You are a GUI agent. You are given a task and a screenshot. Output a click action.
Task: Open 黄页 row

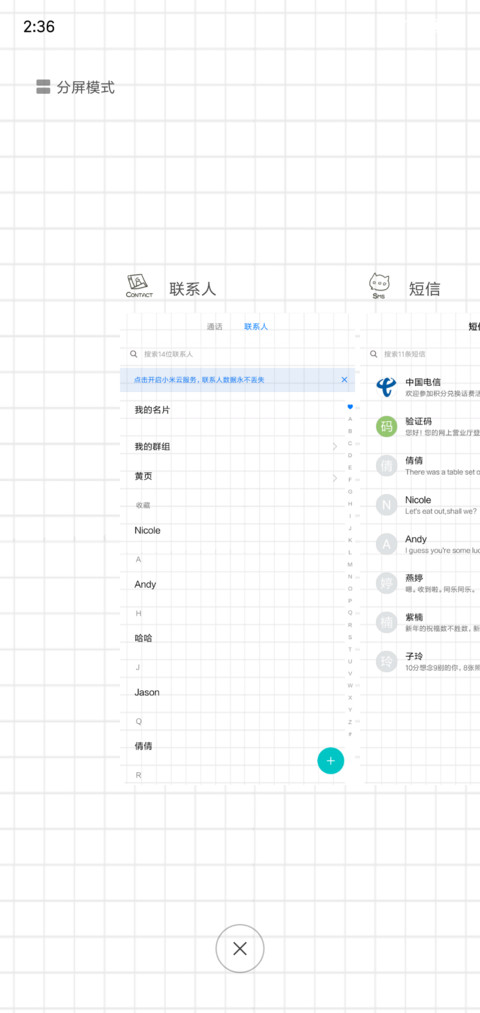(233, 477)
